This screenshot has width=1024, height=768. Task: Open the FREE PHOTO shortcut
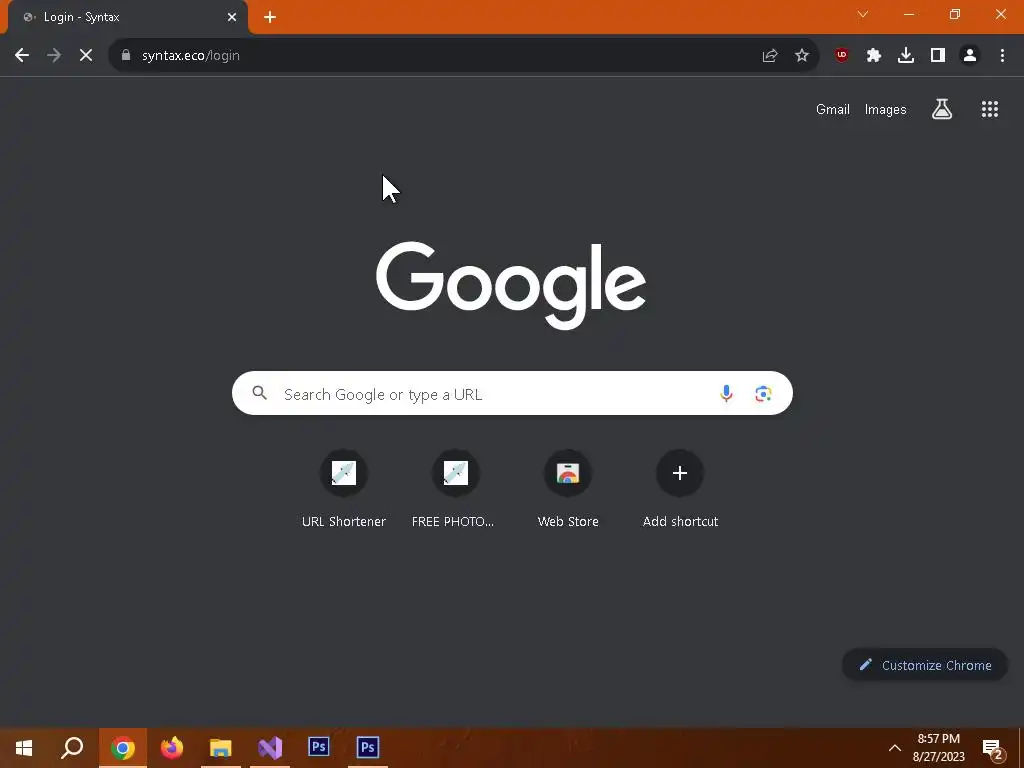pos(455,490)
